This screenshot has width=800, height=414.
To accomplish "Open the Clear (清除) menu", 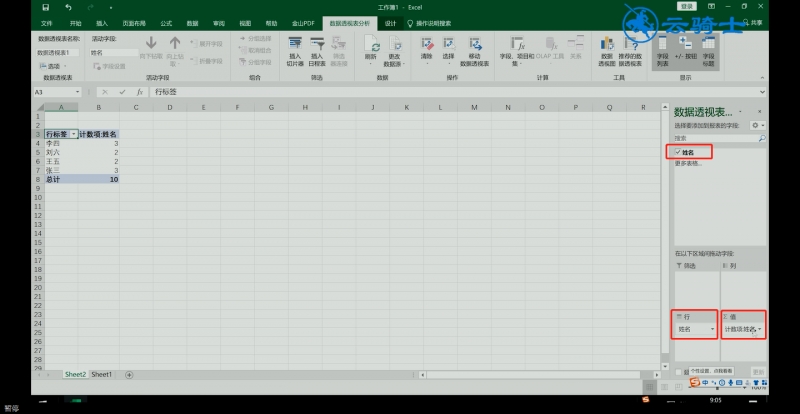I will pyautogui.click(x=427, y=52).
